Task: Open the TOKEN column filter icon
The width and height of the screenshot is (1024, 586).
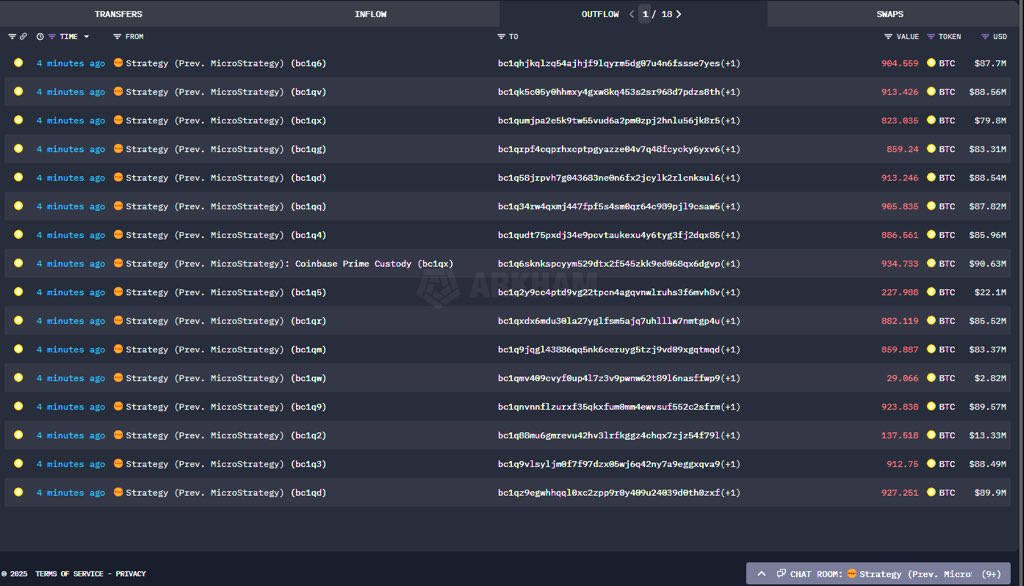Action: click(x=931, y=37)
